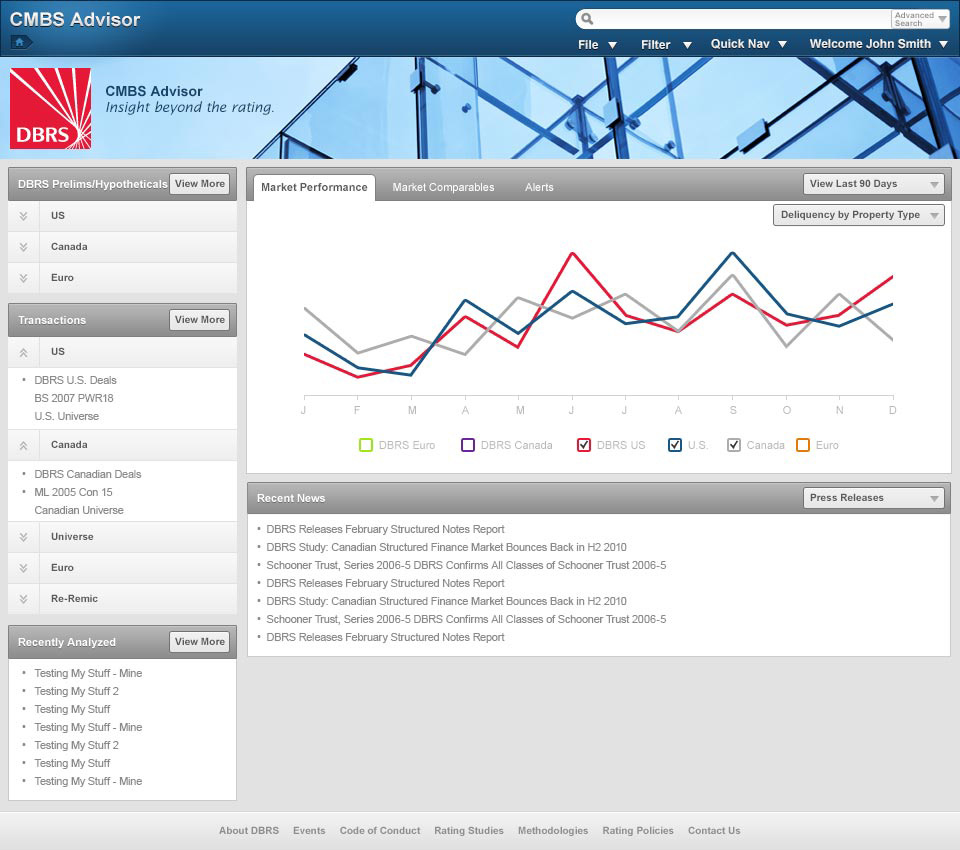Open the Contact Us footer link
Screen dimensions: 960x850
[x=714, y=830]
